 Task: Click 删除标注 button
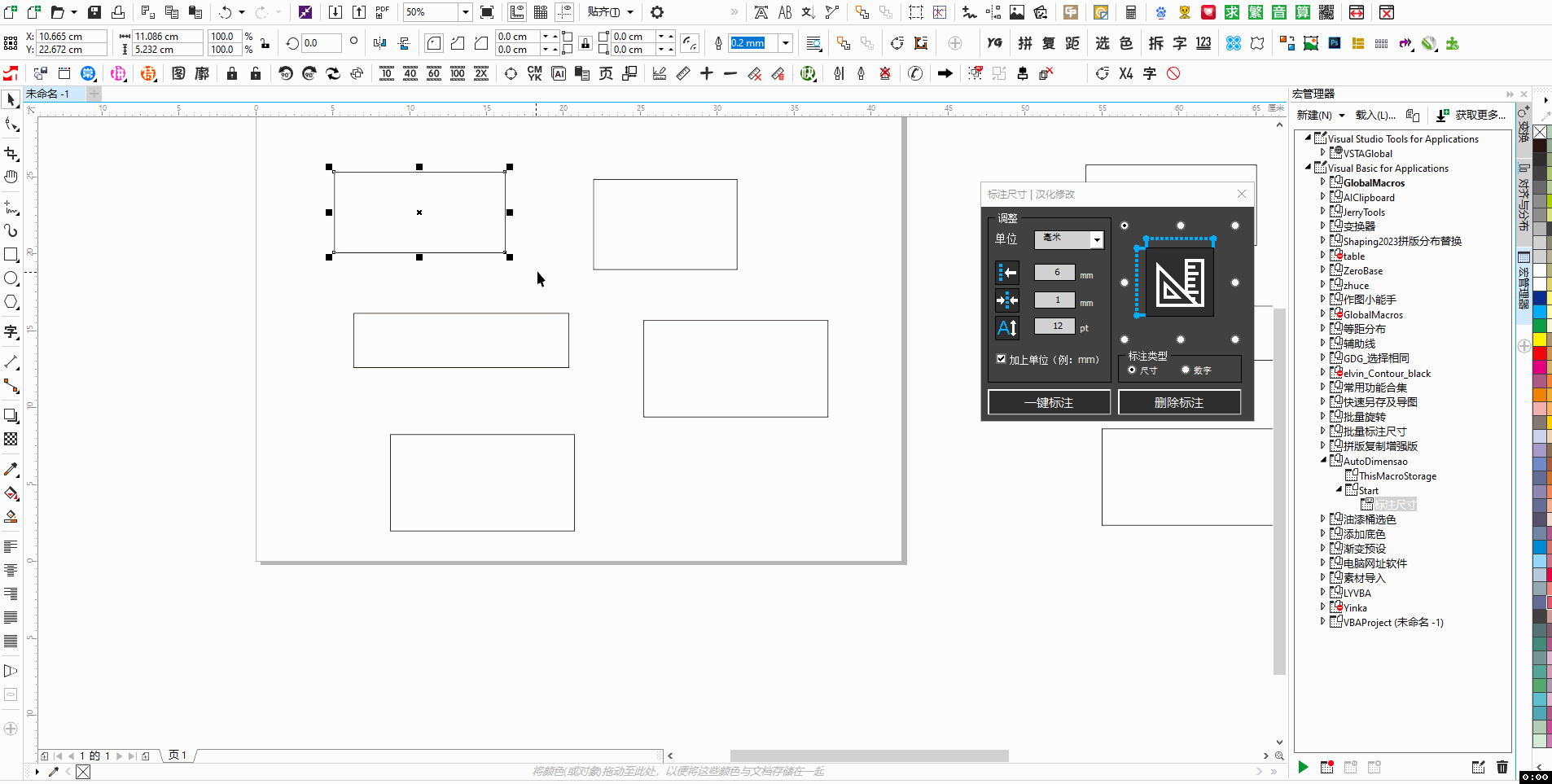click(1179, 402)
